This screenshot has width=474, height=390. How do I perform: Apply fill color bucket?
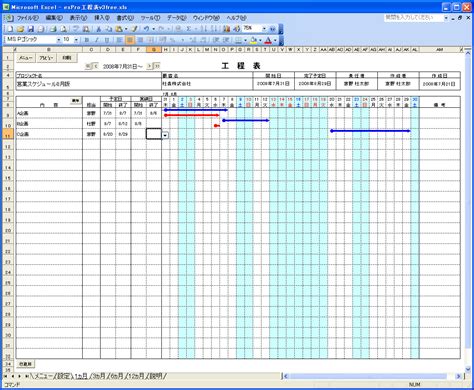pos(253,40)
